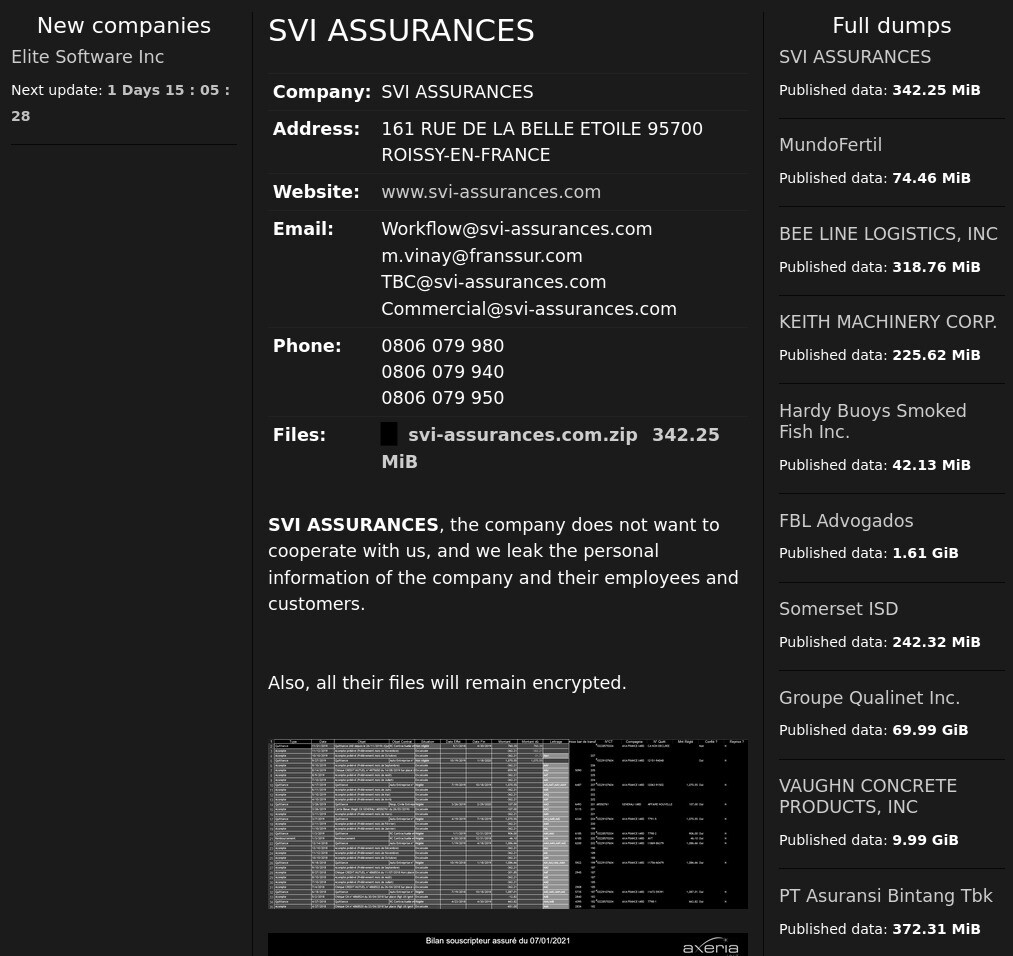Open the FBL Advogados dump entry

coord(846,521)
